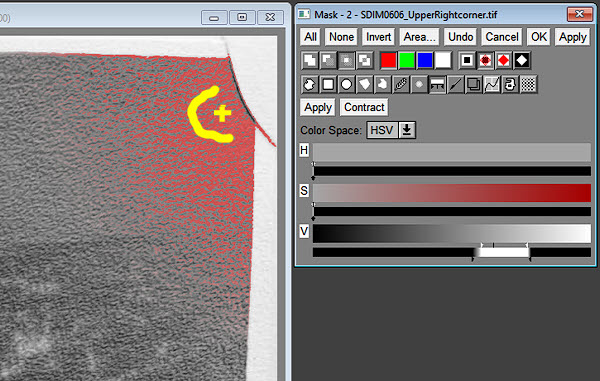Click the H hue range slider bar
Image resolution: width=600 pixels, height=381 pixels.
452,171
